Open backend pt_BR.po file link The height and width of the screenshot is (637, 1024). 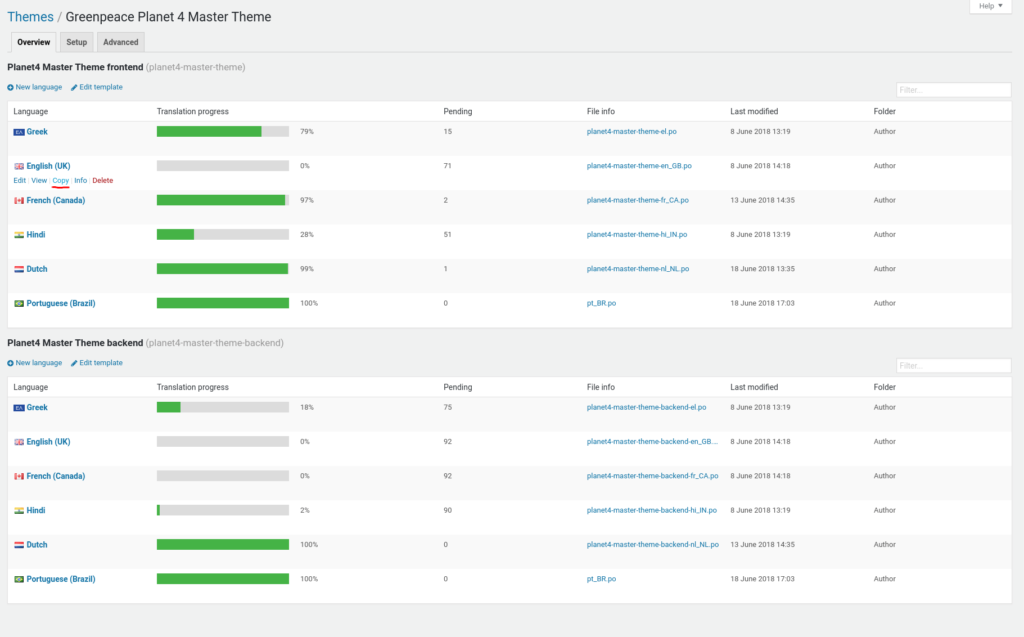pos(601,579)
